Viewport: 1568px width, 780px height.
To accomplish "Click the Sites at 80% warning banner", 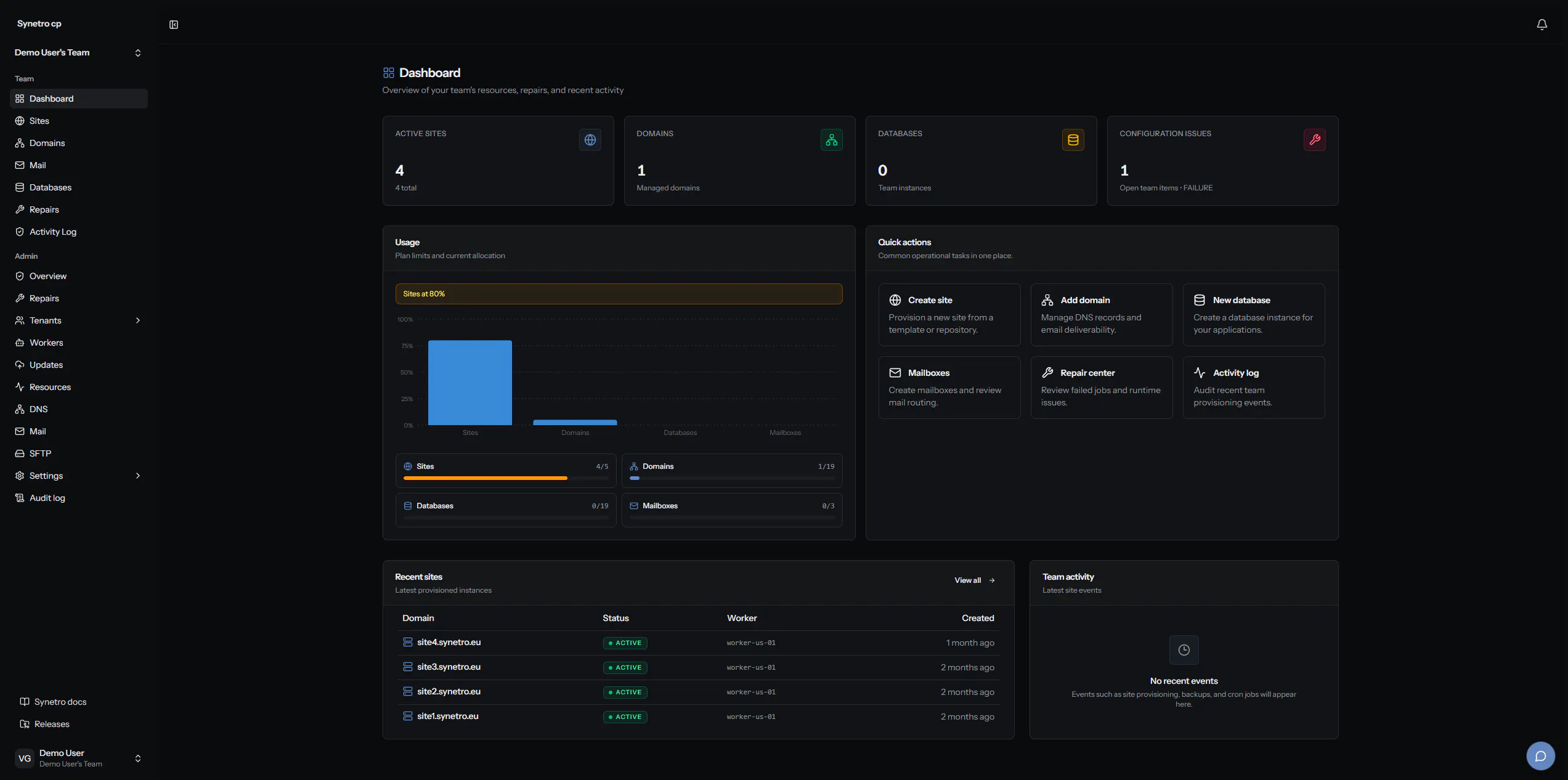I will tap(619, 294).
